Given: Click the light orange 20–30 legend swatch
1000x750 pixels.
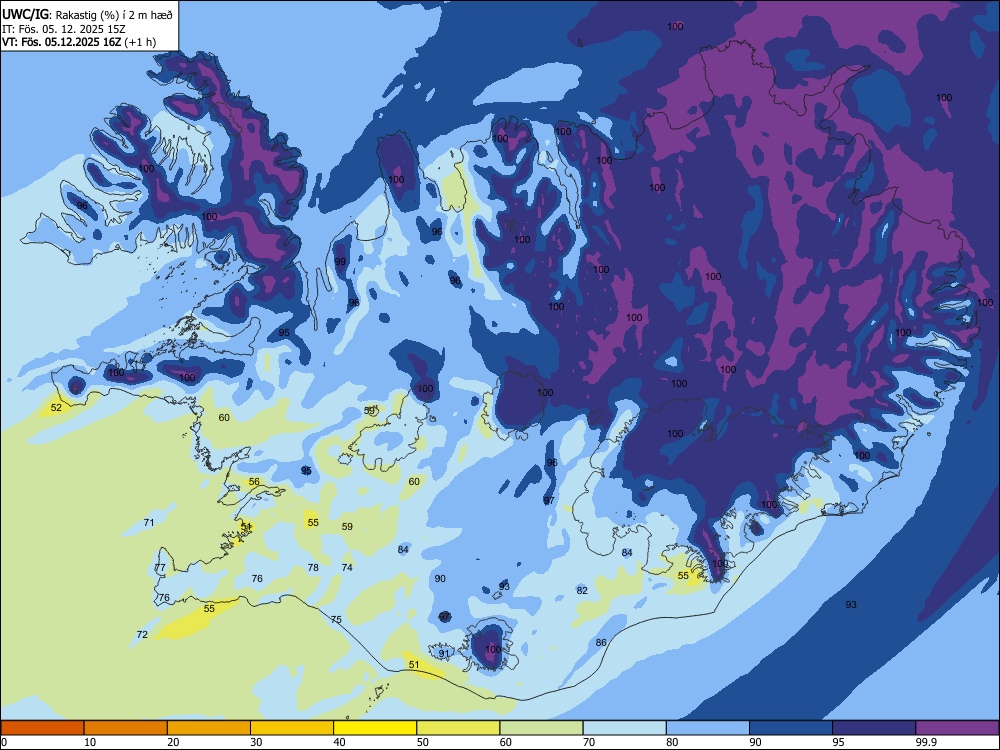Looking at the screenshot, I should pos(209,728).
